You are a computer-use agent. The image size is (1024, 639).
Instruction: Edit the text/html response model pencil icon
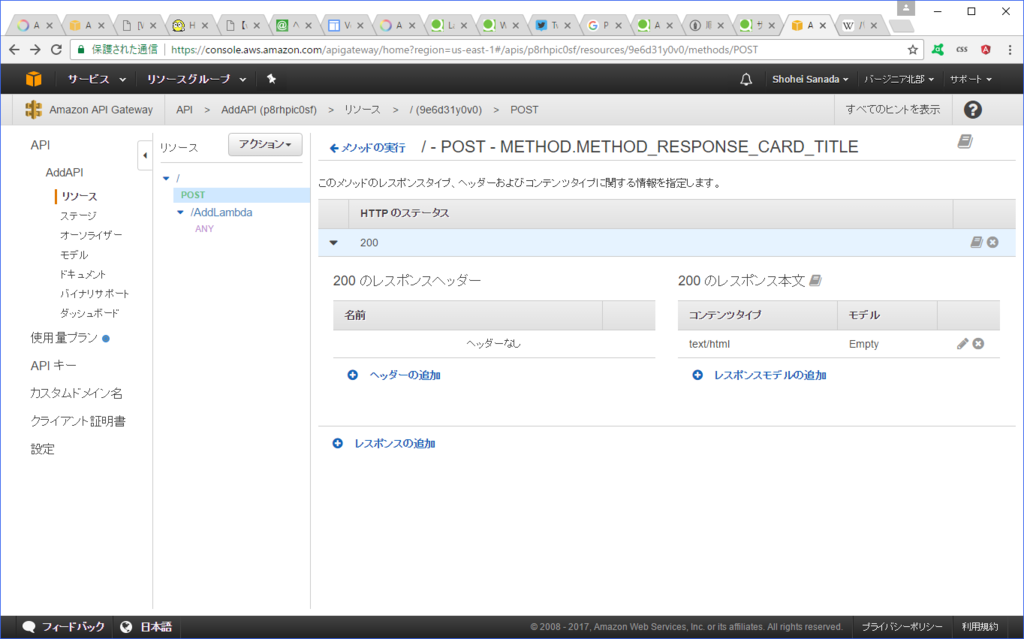962,344
